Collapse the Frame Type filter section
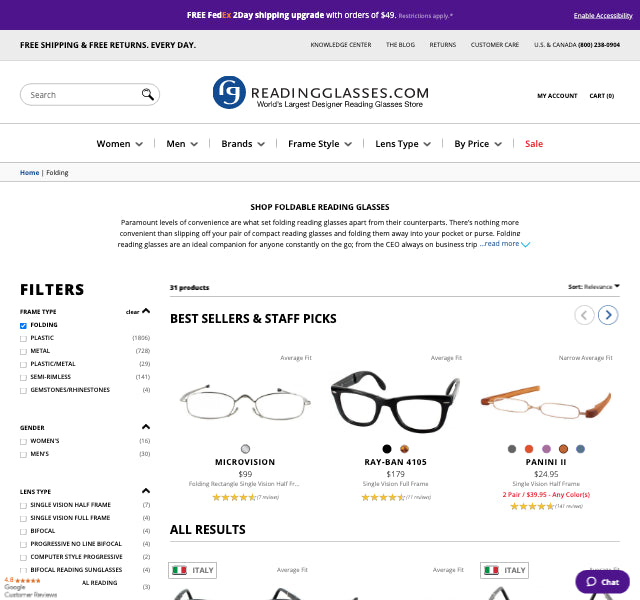The height and width of the screenshot is (600, 640). (146, 311)
